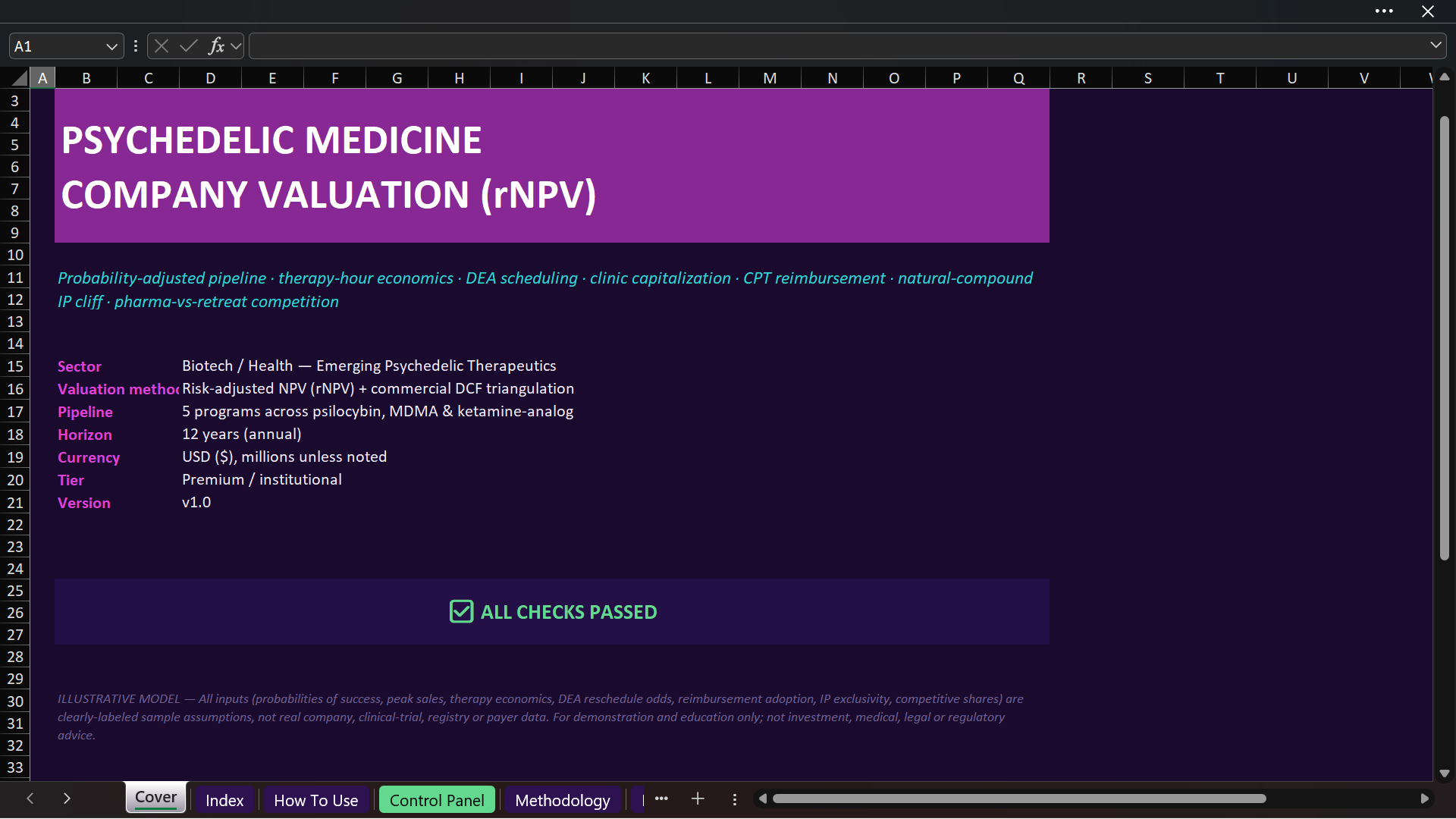Open the hidden sheets ellipsis menu
Image resolution: width=1456 pixels, height=819 pixels.
click(661, 799)
